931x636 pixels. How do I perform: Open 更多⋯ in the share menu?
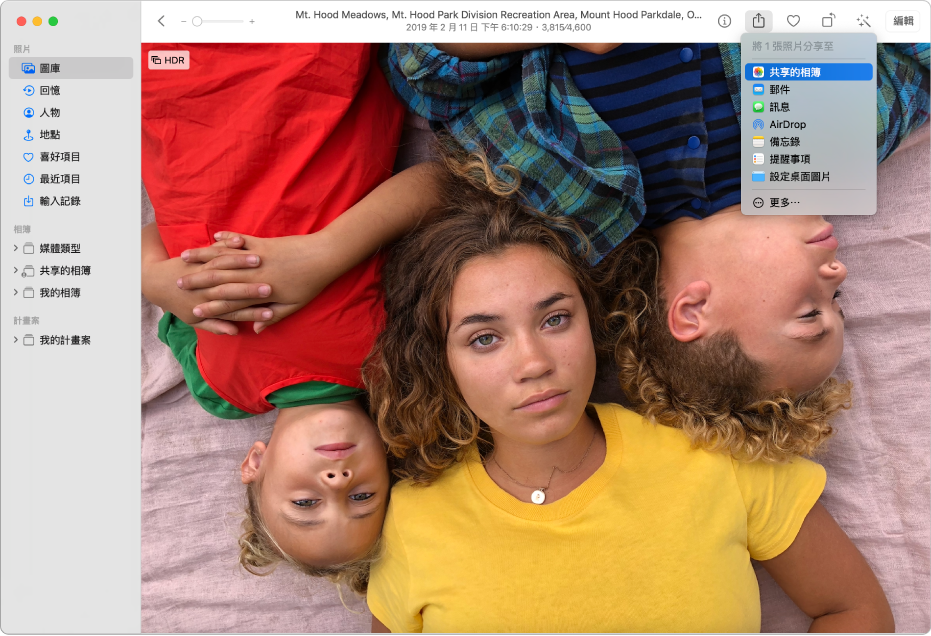pos(809,202)
